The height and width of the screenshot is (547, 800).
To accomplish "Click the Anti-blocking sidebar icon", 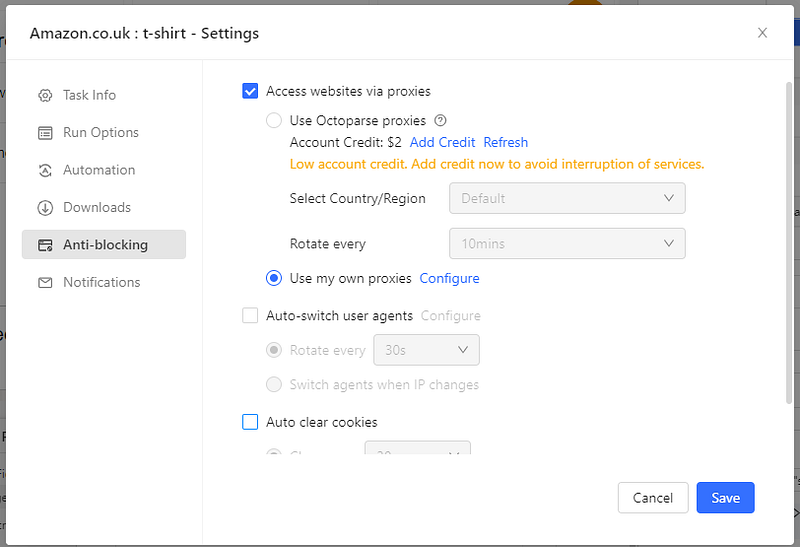I will pos(45,245).
